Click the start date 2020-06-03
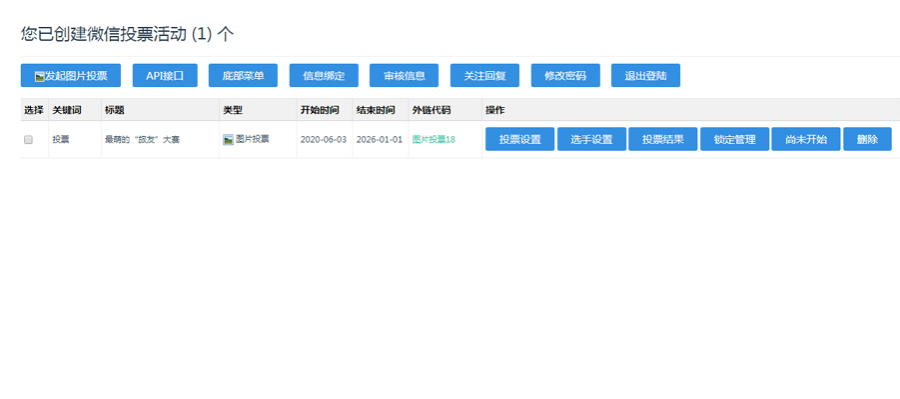 (x=324, y=140)
